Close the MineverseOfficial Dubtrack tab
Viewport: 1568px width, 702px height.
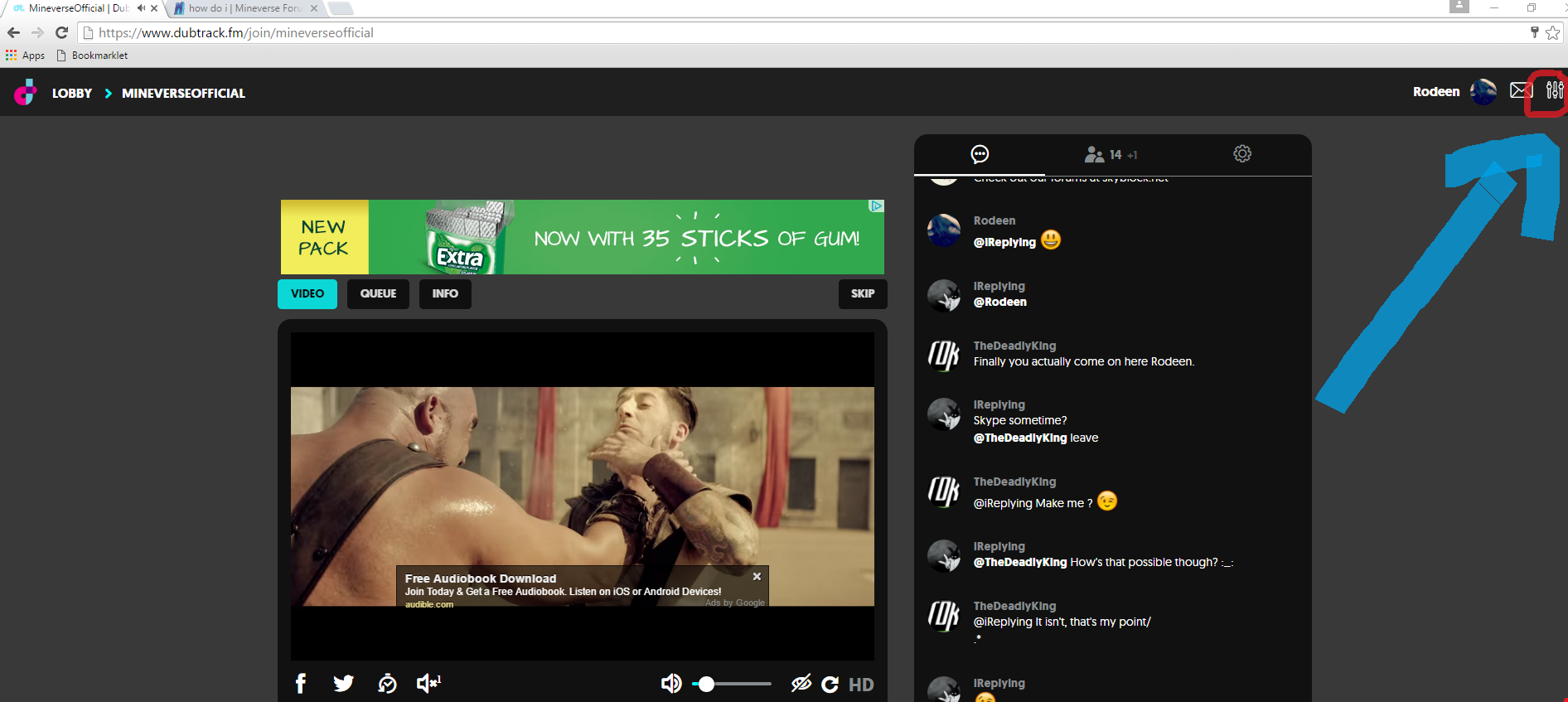click(x=154, y=8)
